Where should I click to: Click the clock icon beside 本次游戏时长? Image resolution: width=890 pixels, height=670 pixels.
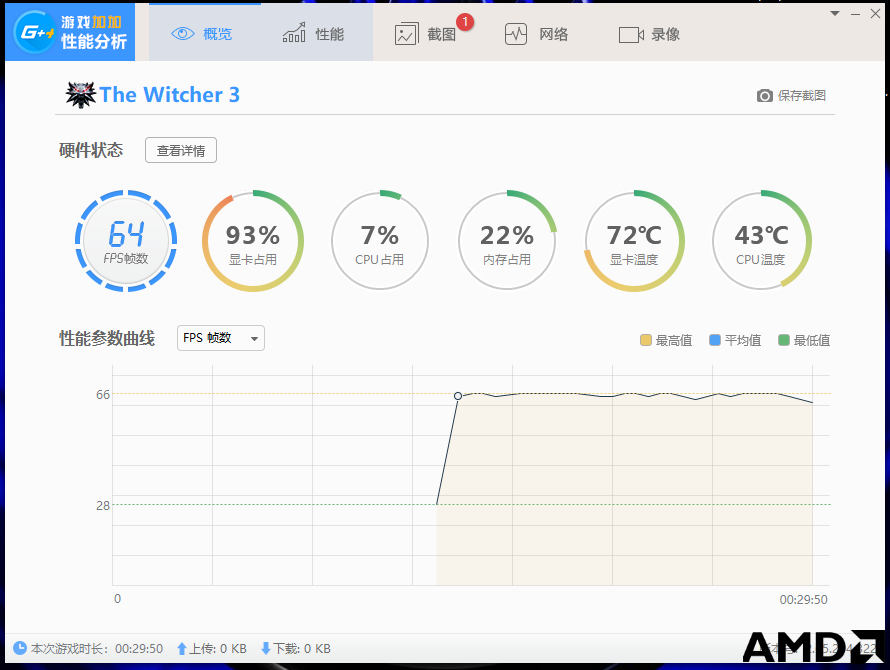click(x=20, y=648)
